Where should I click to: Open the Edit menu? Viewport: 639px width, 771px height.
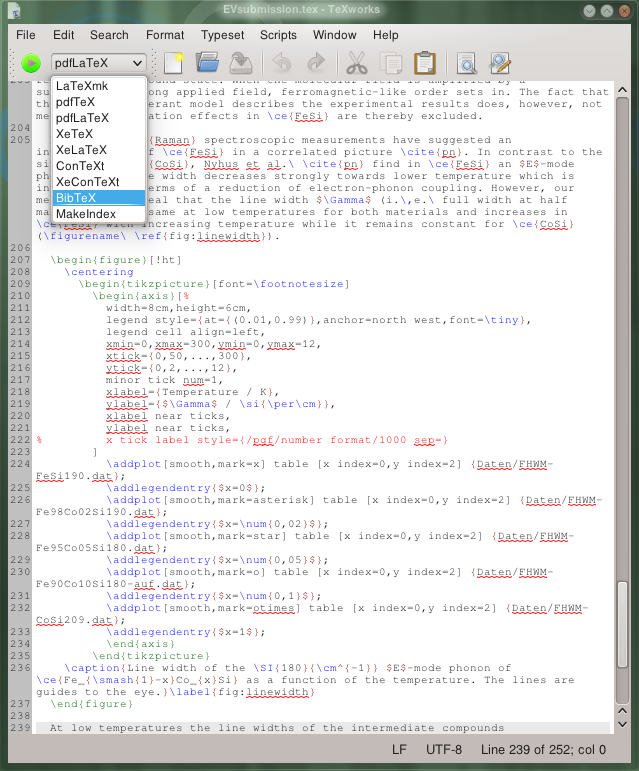tap(63, 35)
